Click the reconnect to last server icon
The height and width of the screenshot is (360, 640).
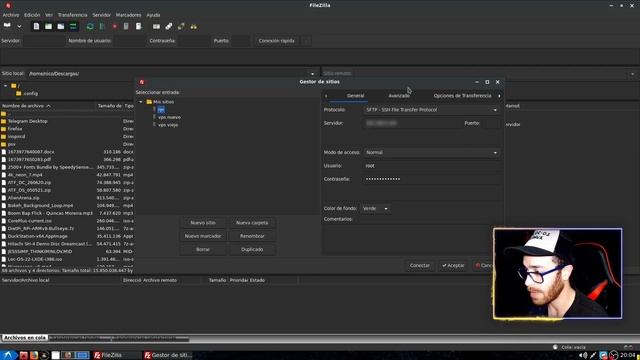(x=138, y=27)
